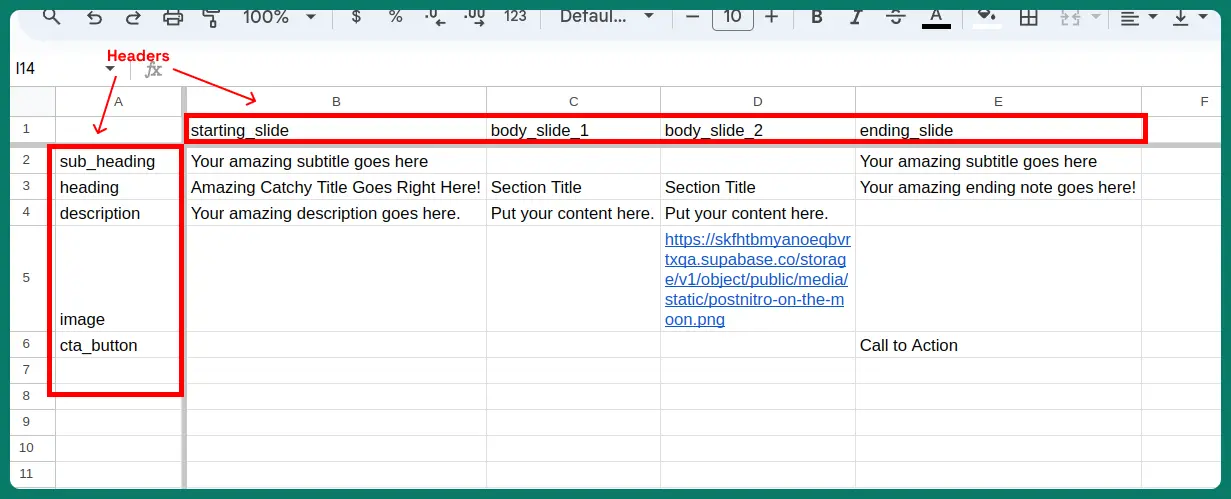Select 'Your amazing description goes here.' cell
Screen dimensions: 1231x499
click(336, 213)
